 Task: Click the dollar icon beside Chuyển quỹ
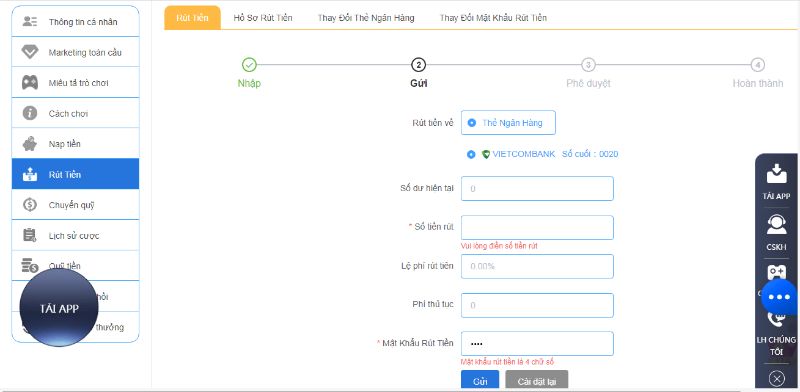point(30,205)
